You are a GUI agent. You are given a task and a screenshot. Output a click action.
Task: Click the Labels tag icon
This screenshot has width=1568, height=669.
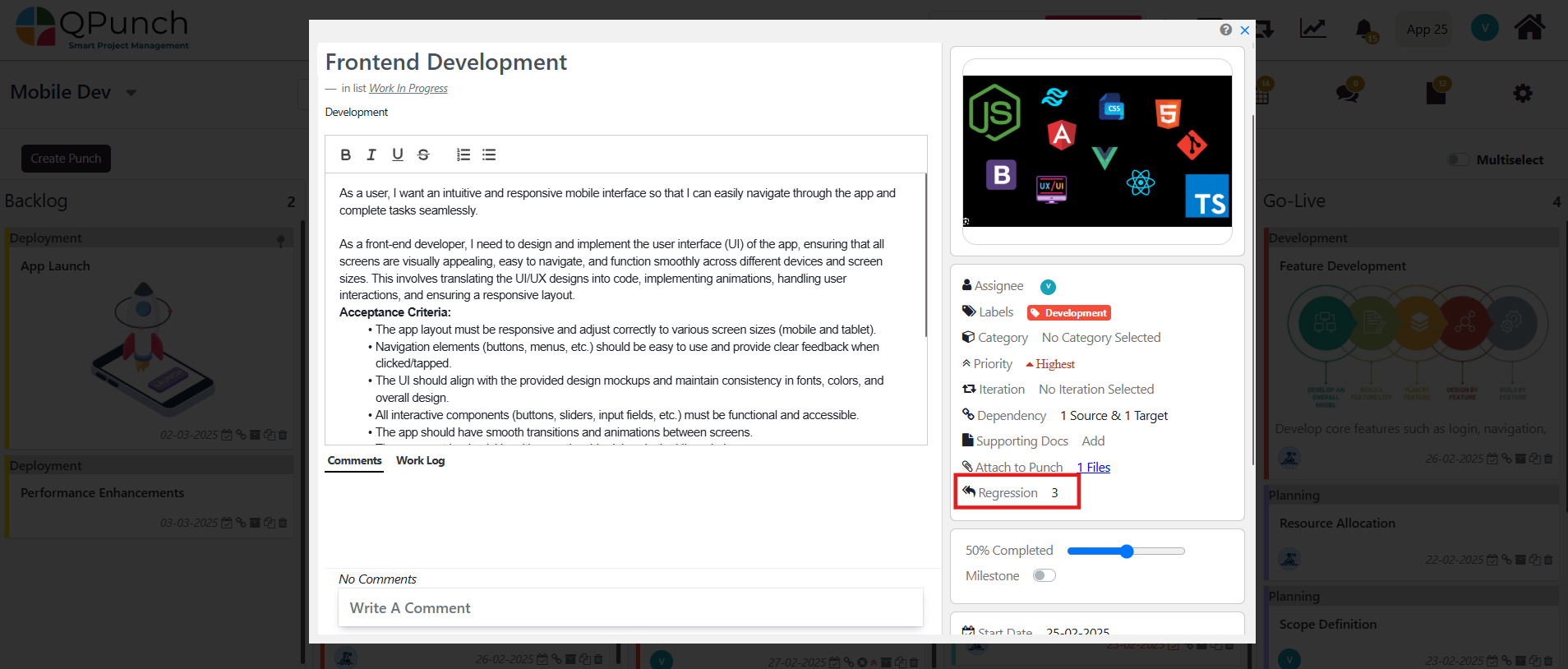coord(969,311)
